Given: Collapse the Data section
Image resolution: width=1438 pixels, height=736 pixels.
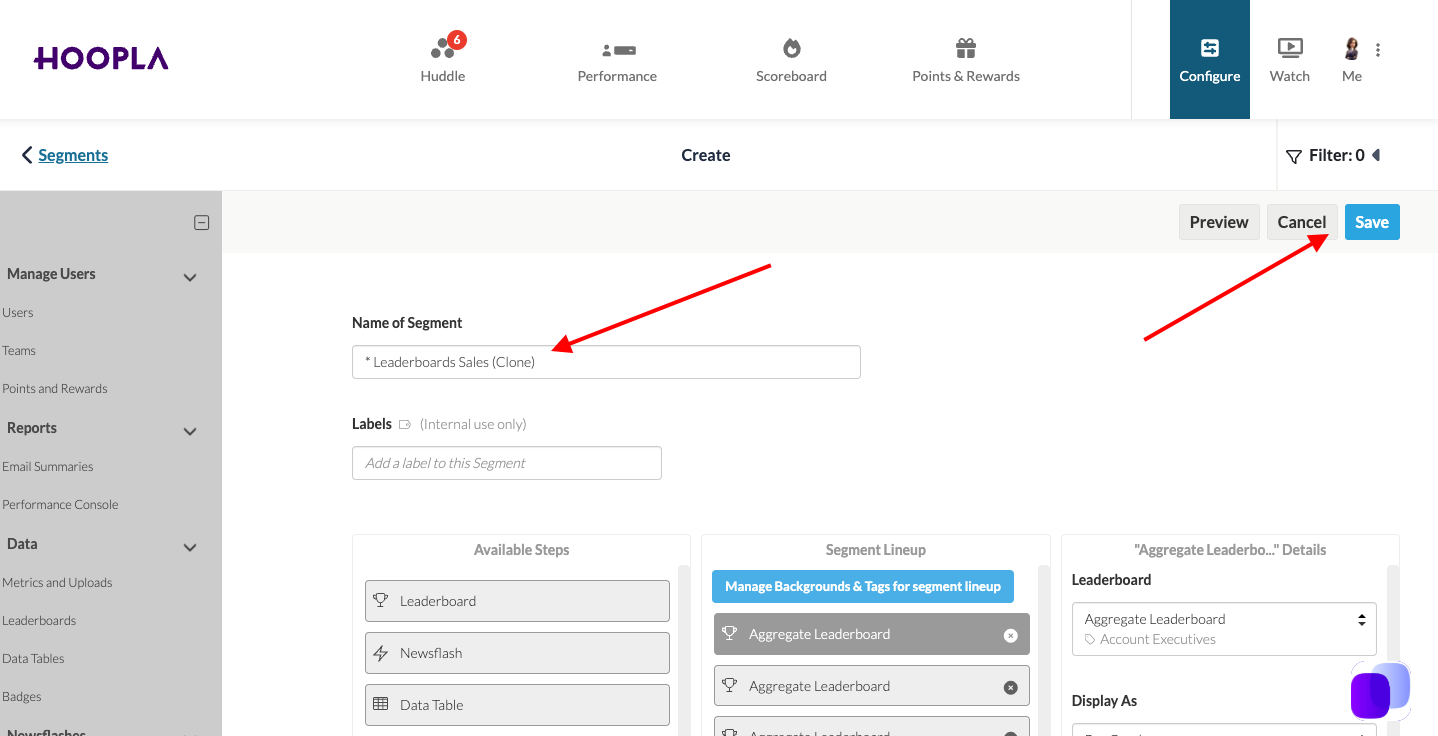Looking at the screenshot, I should pyautogui.click(x=190, y=547).
